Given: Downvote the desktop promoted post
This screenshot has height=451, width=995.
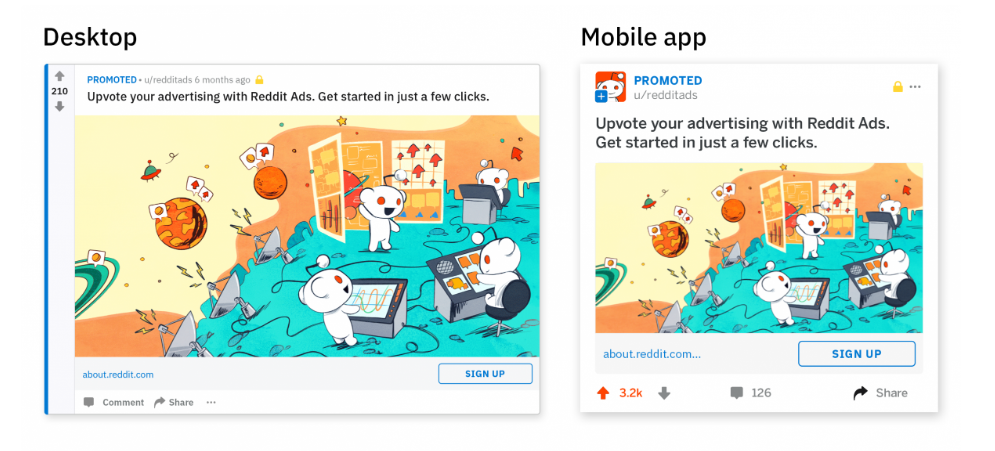Looking at the screenshot, I should tap(60, 107).
